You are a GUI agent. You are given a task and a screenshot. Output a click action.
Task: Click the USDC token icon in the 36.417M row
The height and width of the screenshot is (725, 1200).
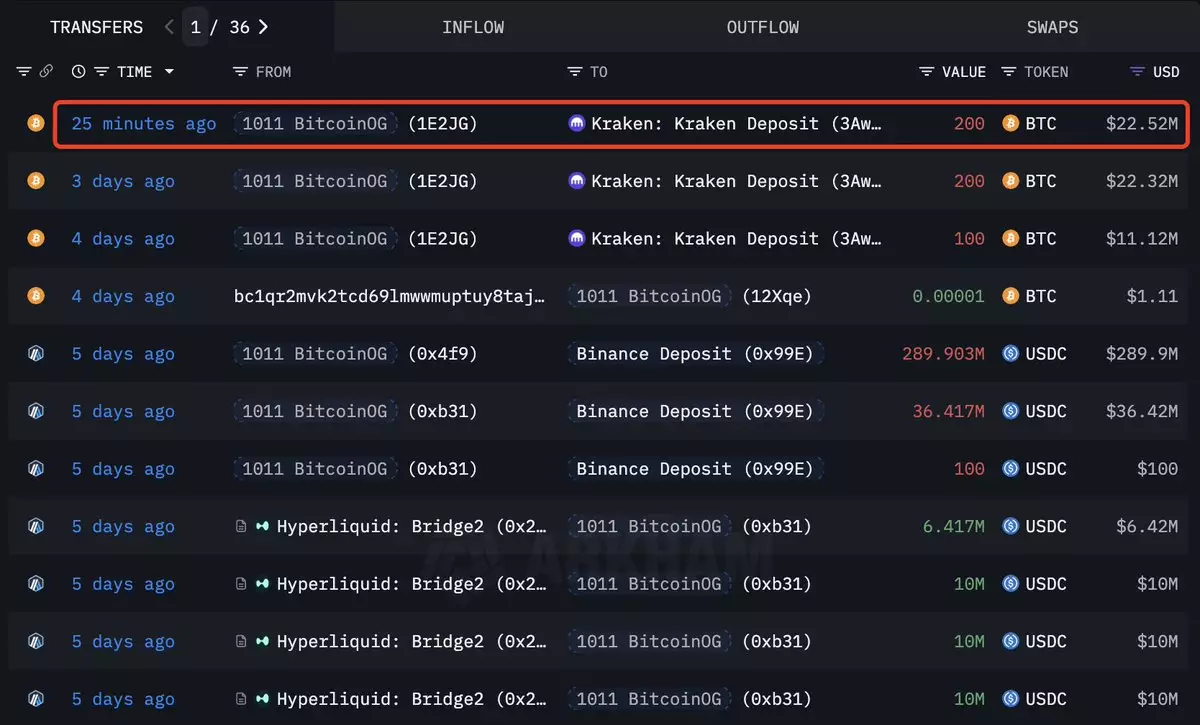coord(1010,411)
